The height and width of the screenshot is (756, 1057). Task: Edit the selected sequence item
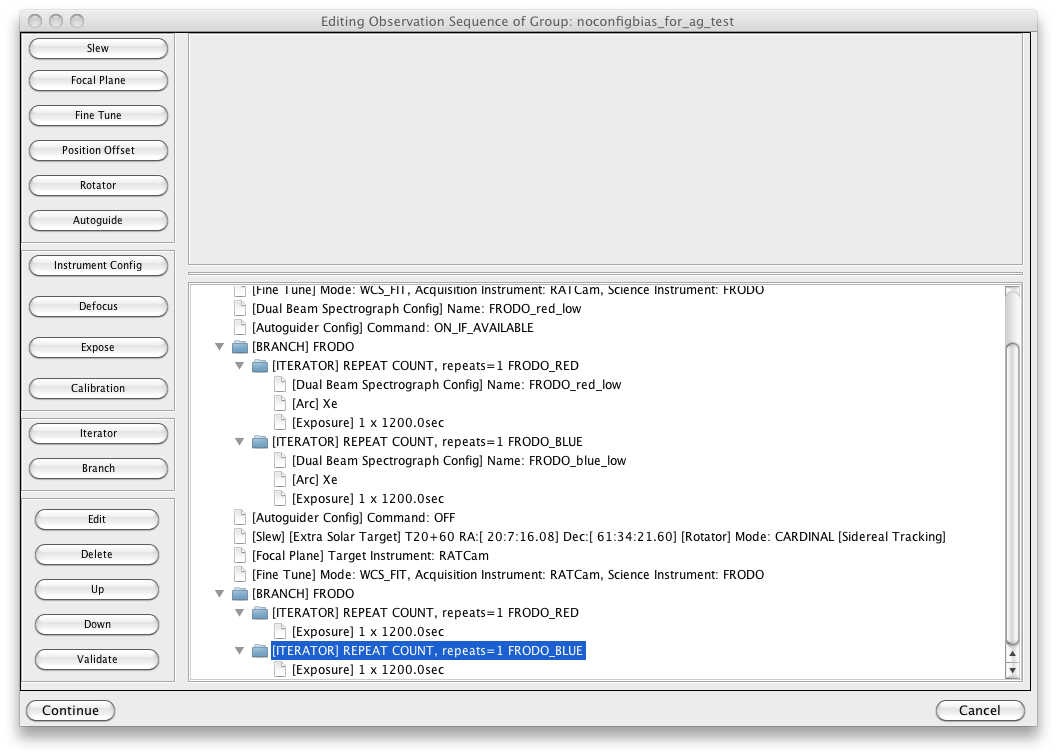[x=97, y=519]
